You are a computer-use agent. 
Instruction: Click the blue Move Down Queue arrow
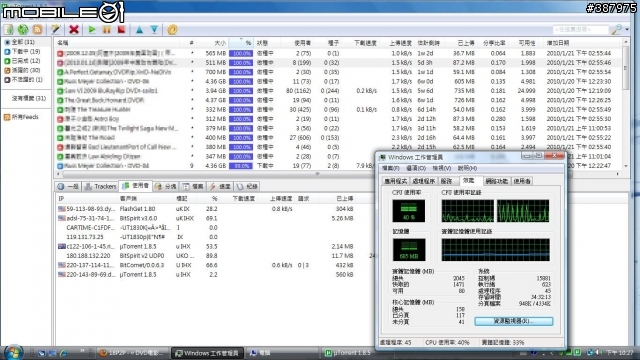click(154, 29)
